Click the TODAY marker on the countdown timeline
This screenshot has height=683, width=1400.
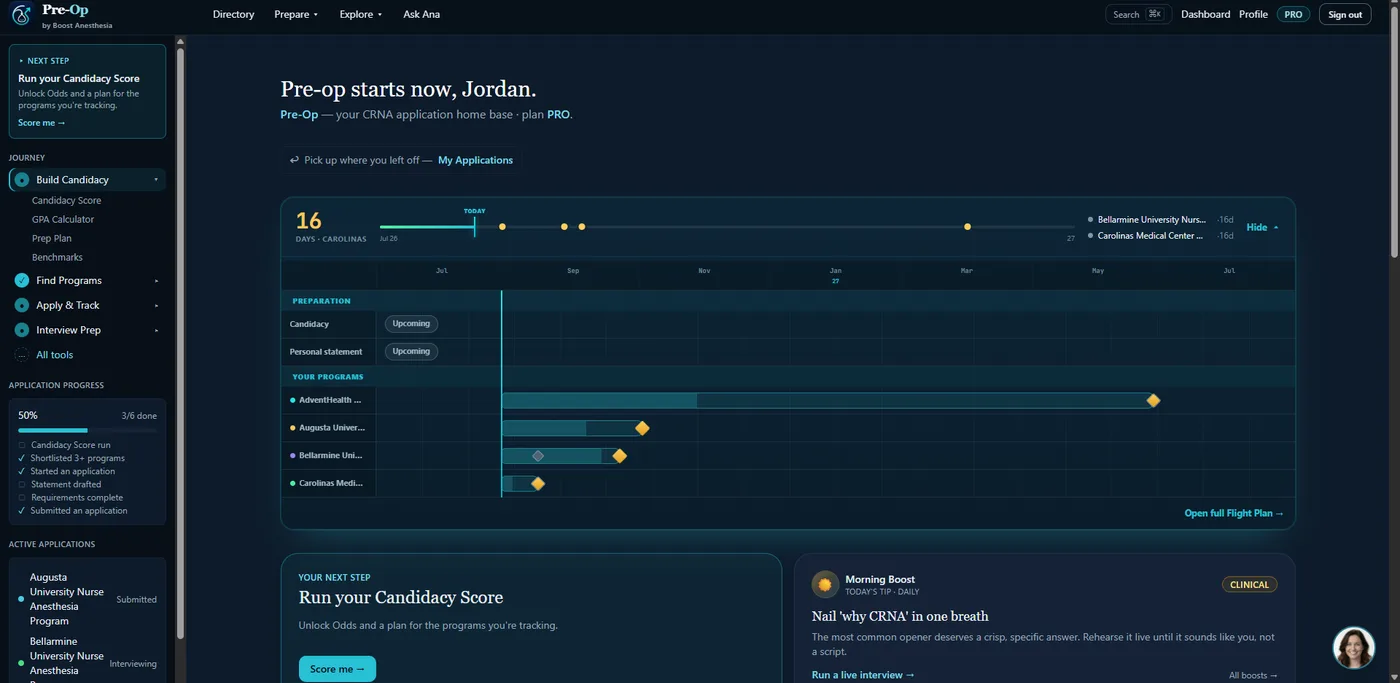[474, 222]
